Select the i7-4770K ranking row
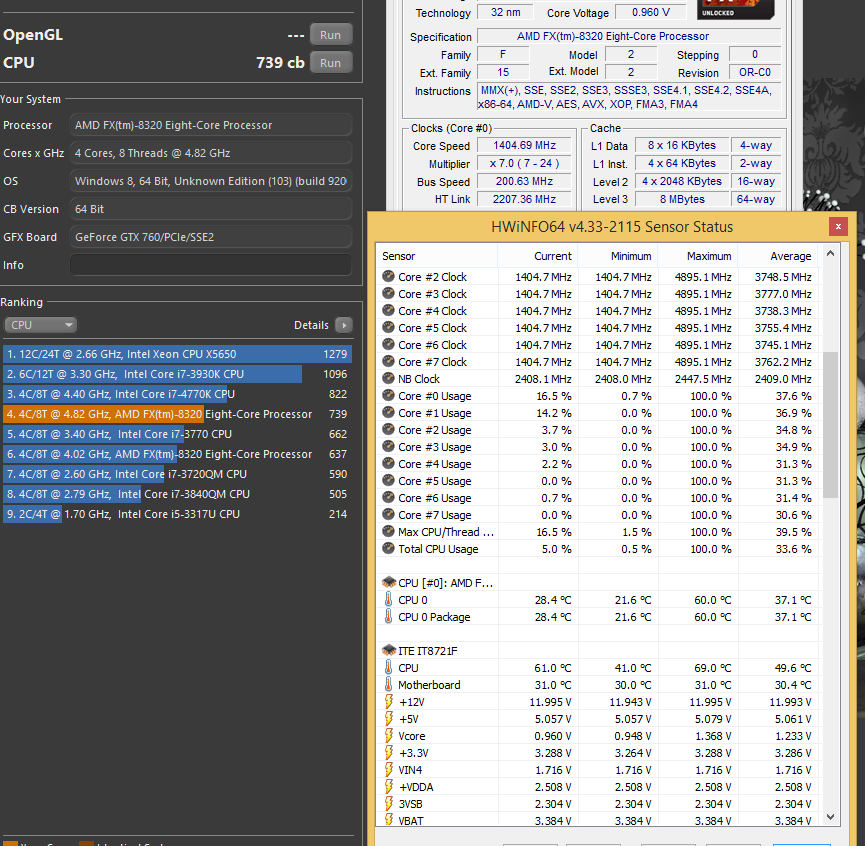 (x=177, y=394)
